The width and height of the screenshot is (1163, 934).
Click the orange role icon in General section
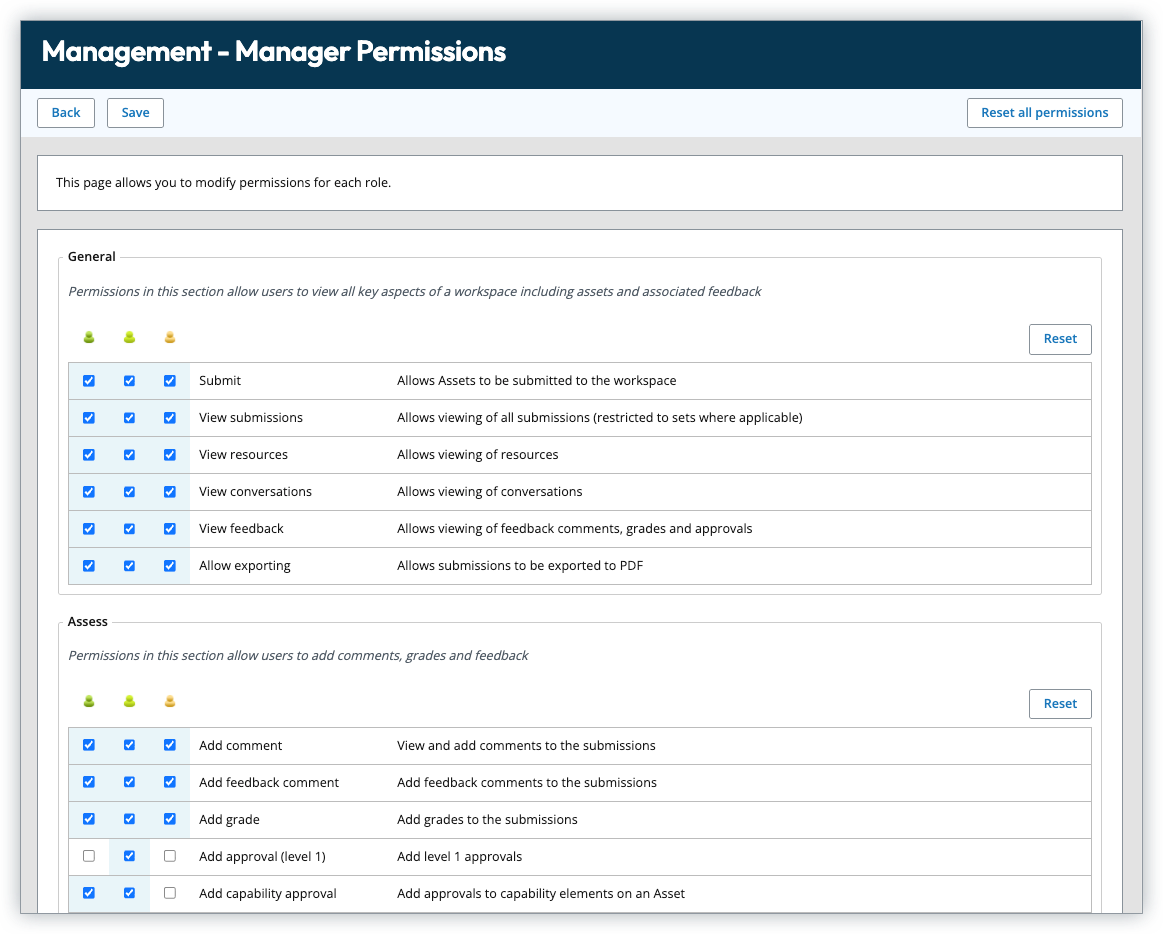(x=169, y=338)
